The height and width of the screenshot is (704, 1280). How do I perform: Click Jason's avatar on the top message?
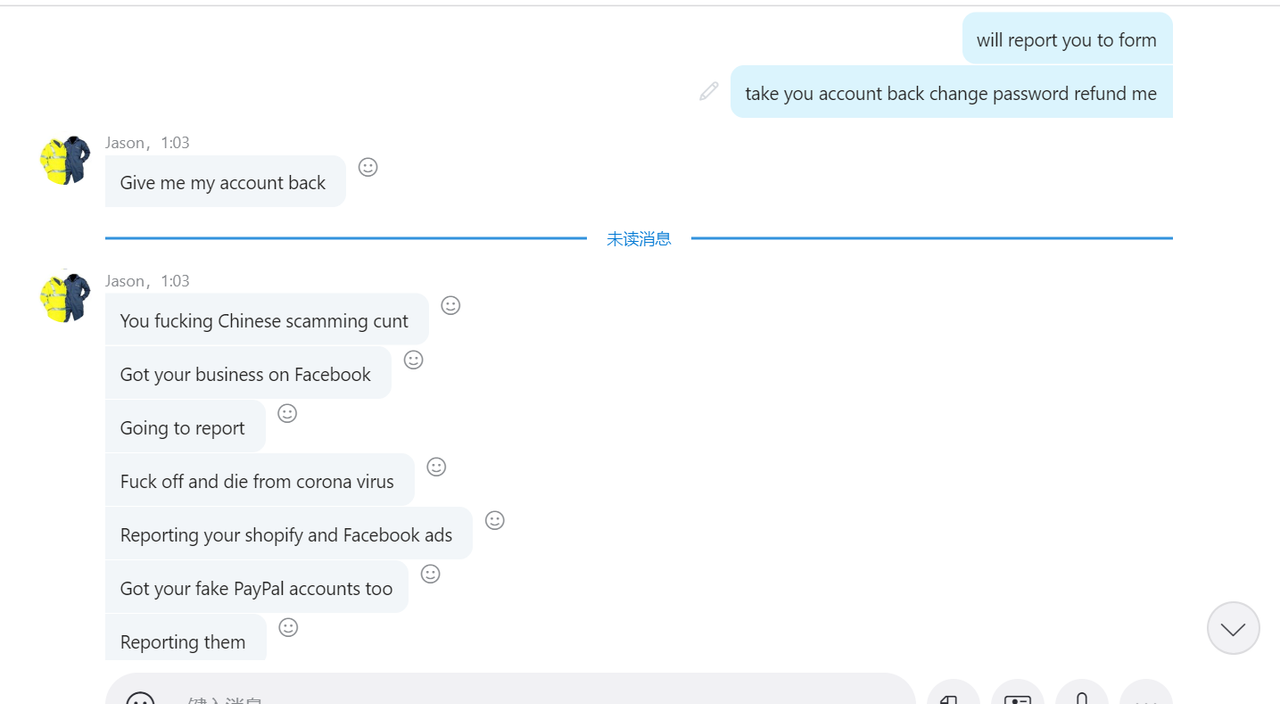pyautogui.click(x=65, y=160)
